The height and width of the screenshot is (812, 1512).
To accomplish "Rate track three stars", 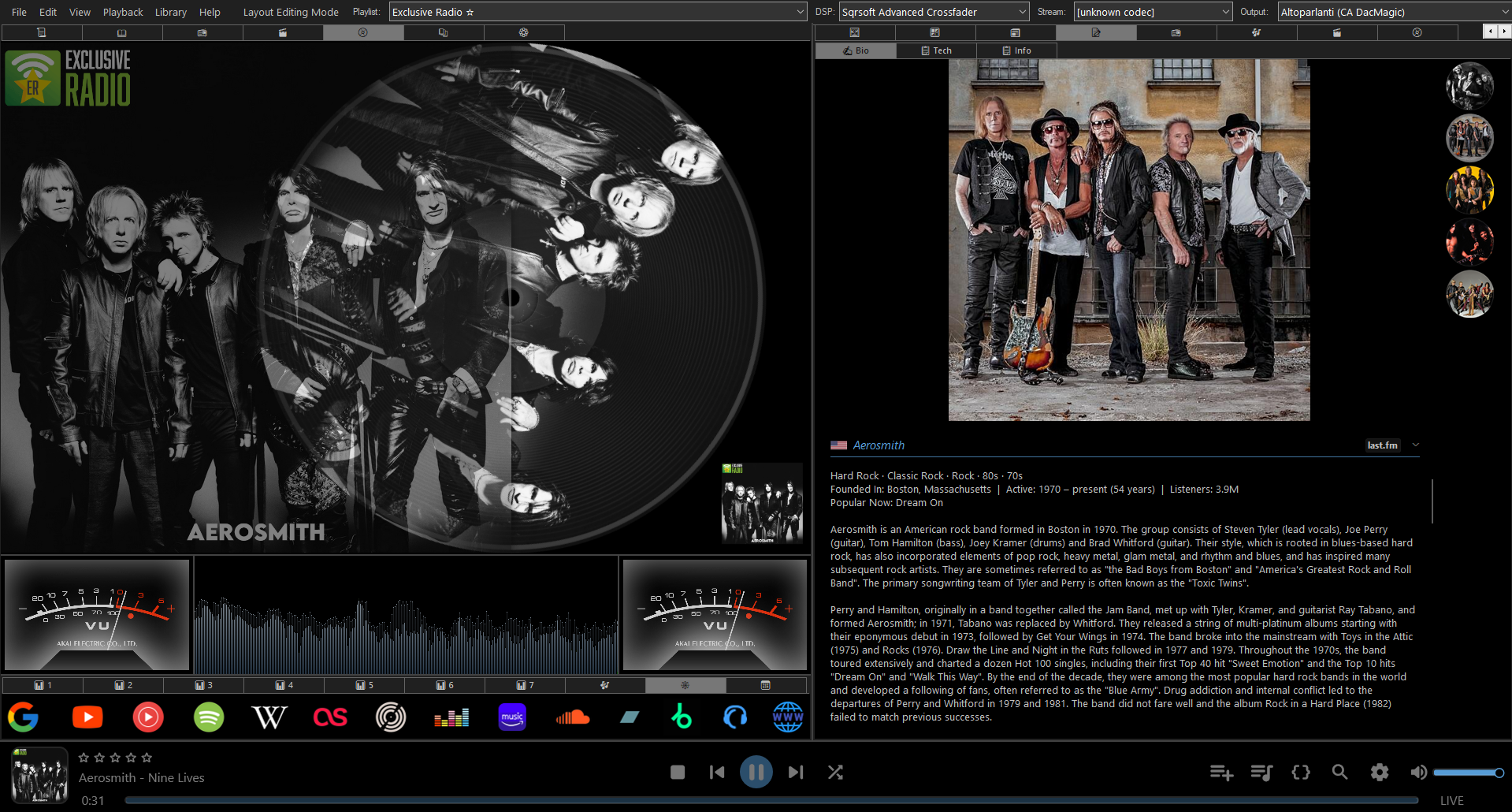I will [x=115, y=758].
